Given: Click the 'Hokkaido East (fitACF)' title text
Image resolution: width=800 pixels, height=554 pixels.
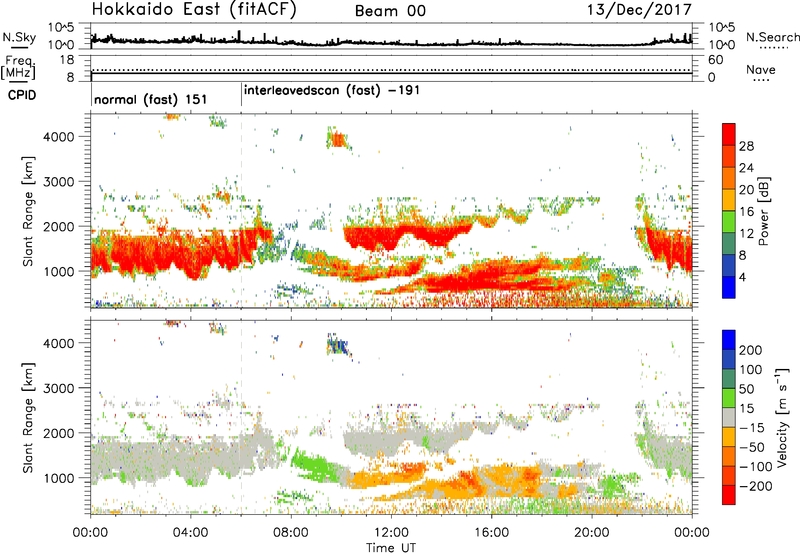Looking at the screenshot, I should coord(194,10).
